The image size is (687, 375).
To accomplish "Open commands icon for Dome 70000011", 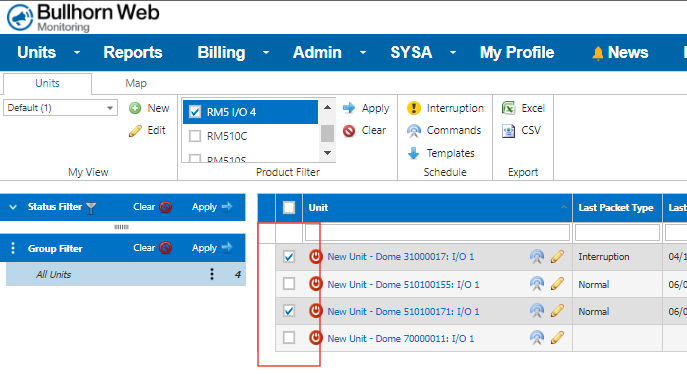I will pos(537,338).
